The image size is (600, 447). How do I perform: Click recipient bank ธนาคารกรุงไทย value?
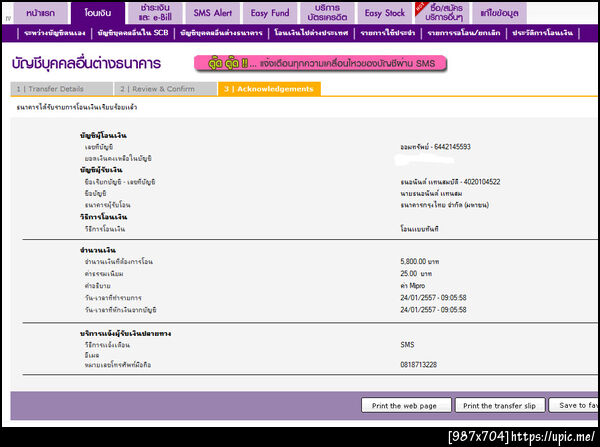445,205
